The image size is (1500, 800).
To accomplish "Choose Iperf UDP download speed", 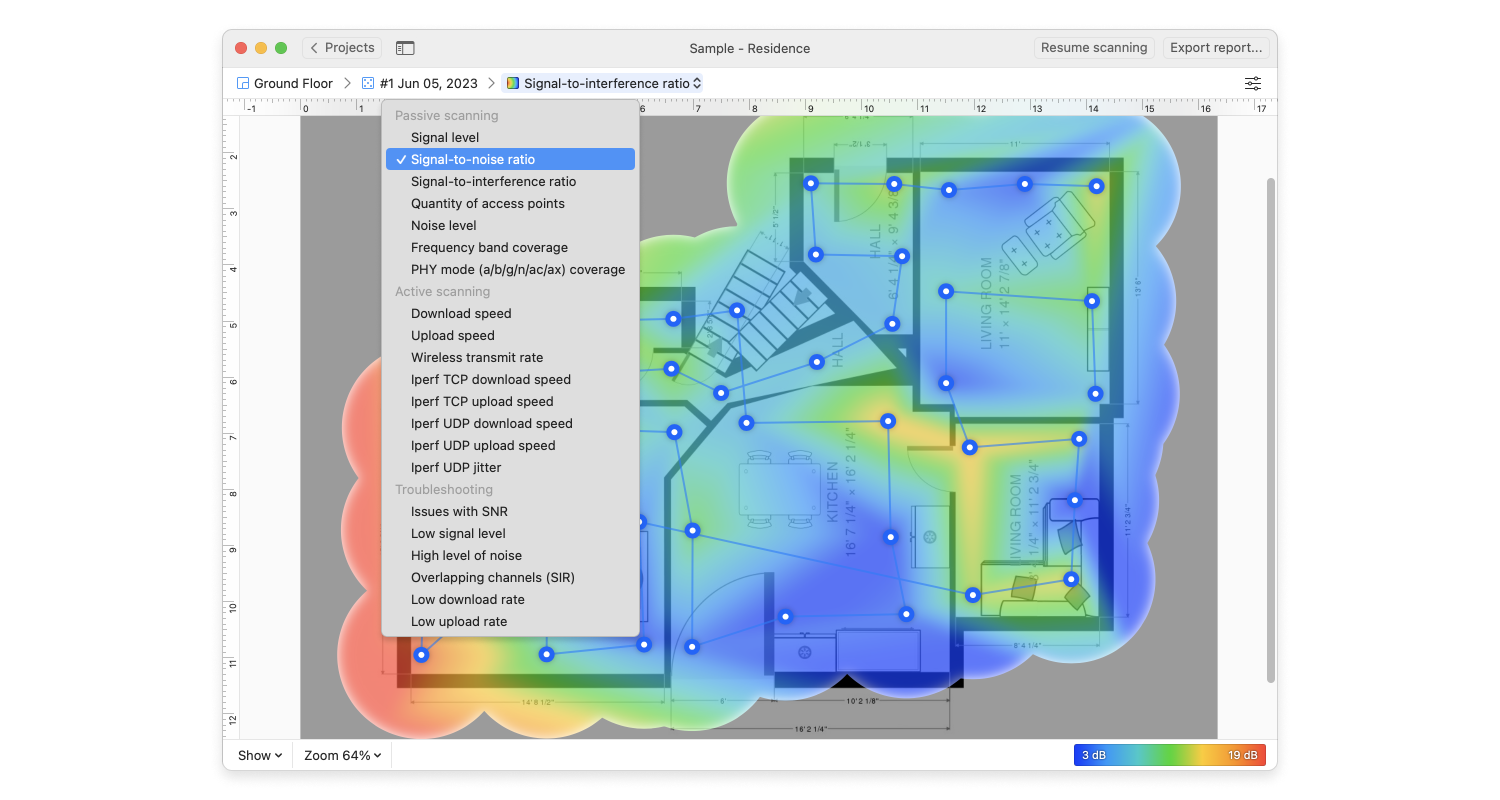I will (510, 424).
